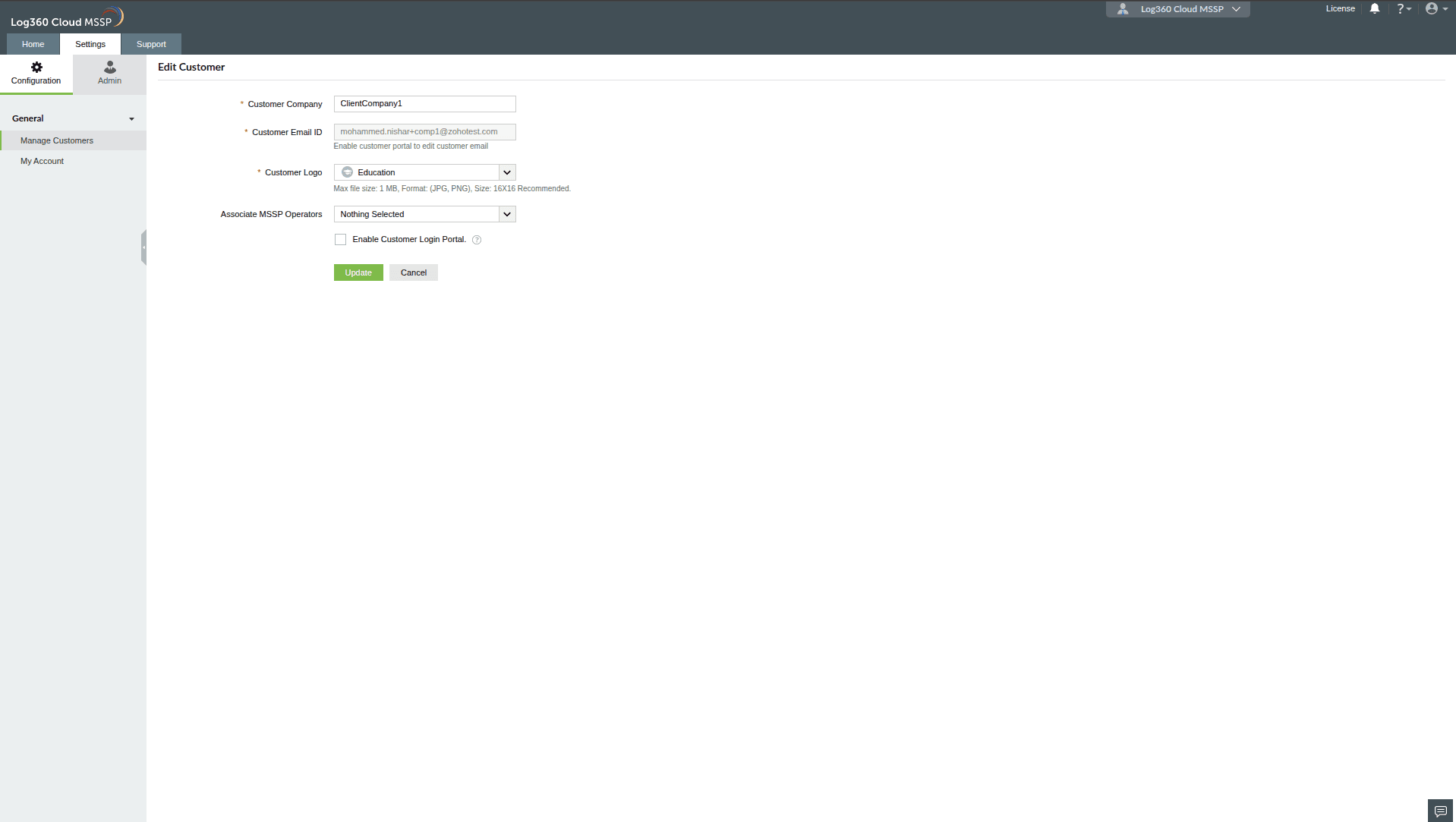
Task: Switch to the Home tab
Action: pos(32,44)
